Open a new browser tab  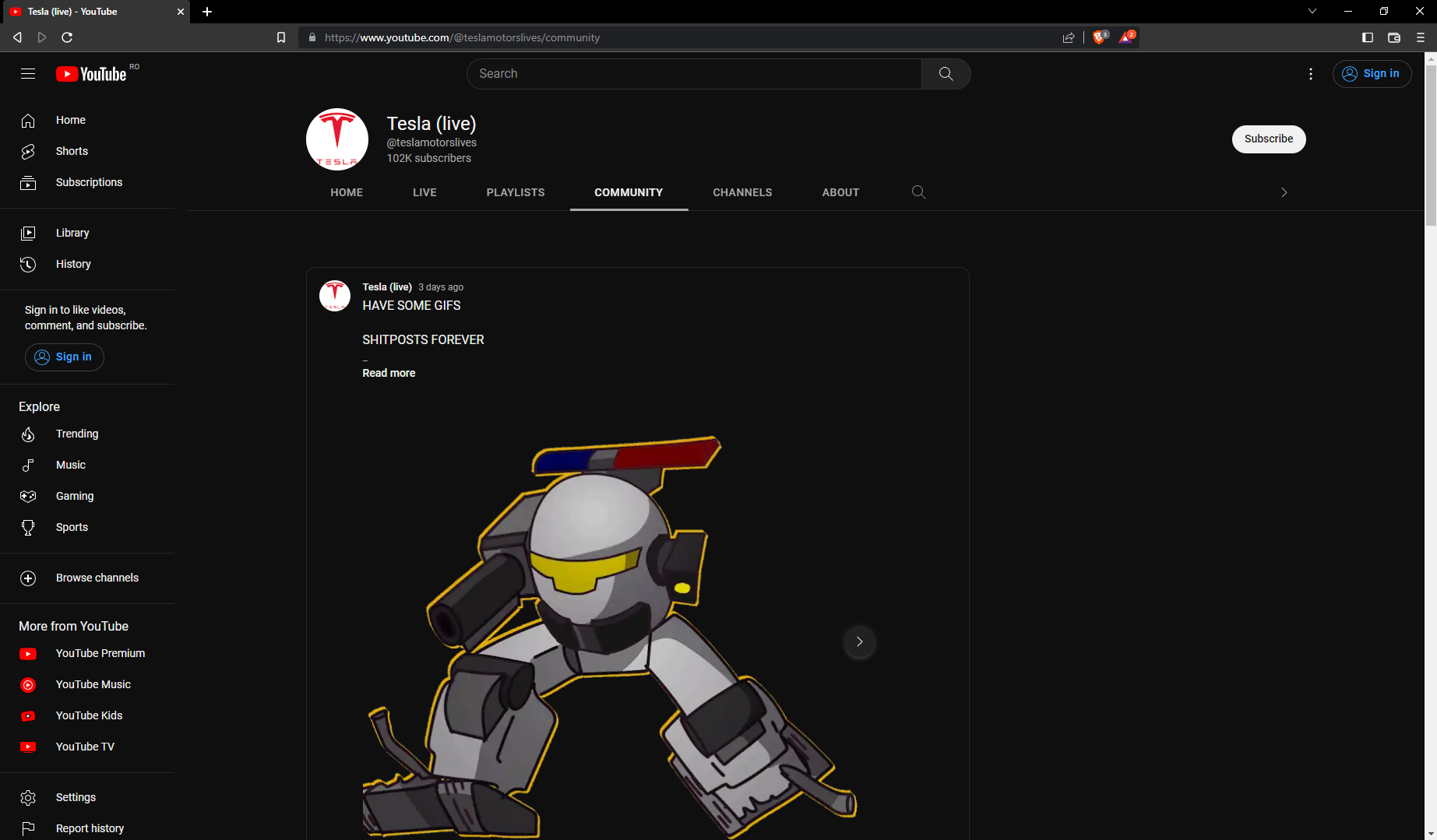(207, 12)
